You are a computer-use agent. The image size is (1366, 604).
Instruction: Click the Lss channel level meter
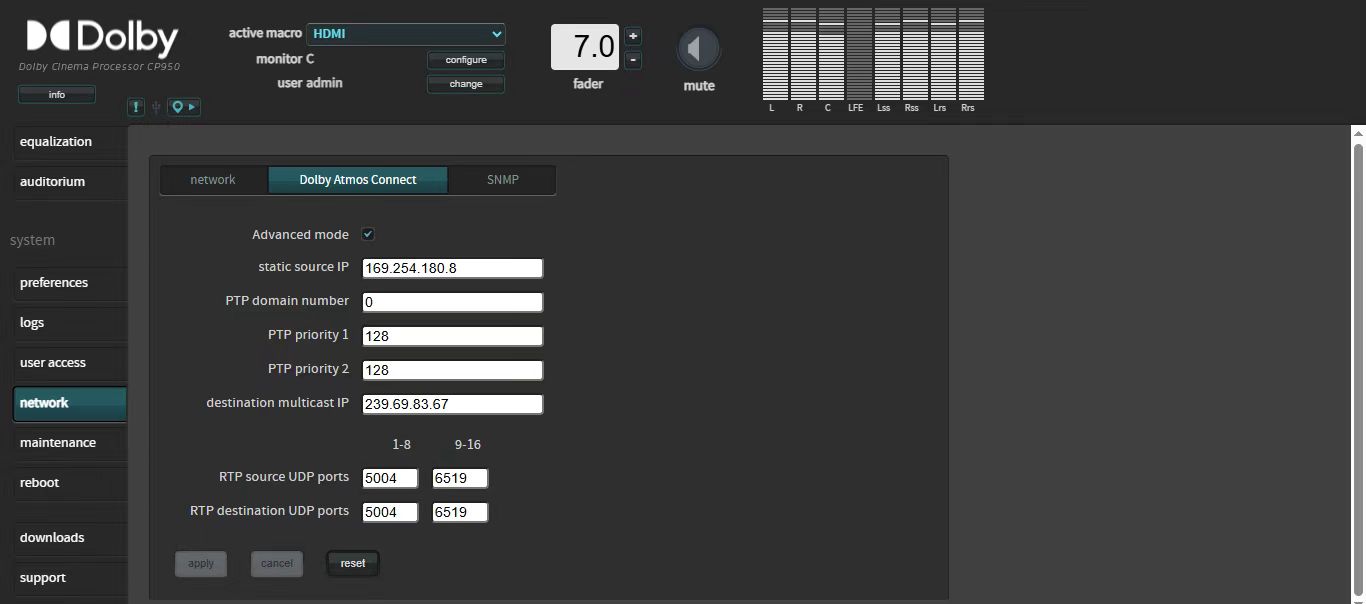[887, 54]
